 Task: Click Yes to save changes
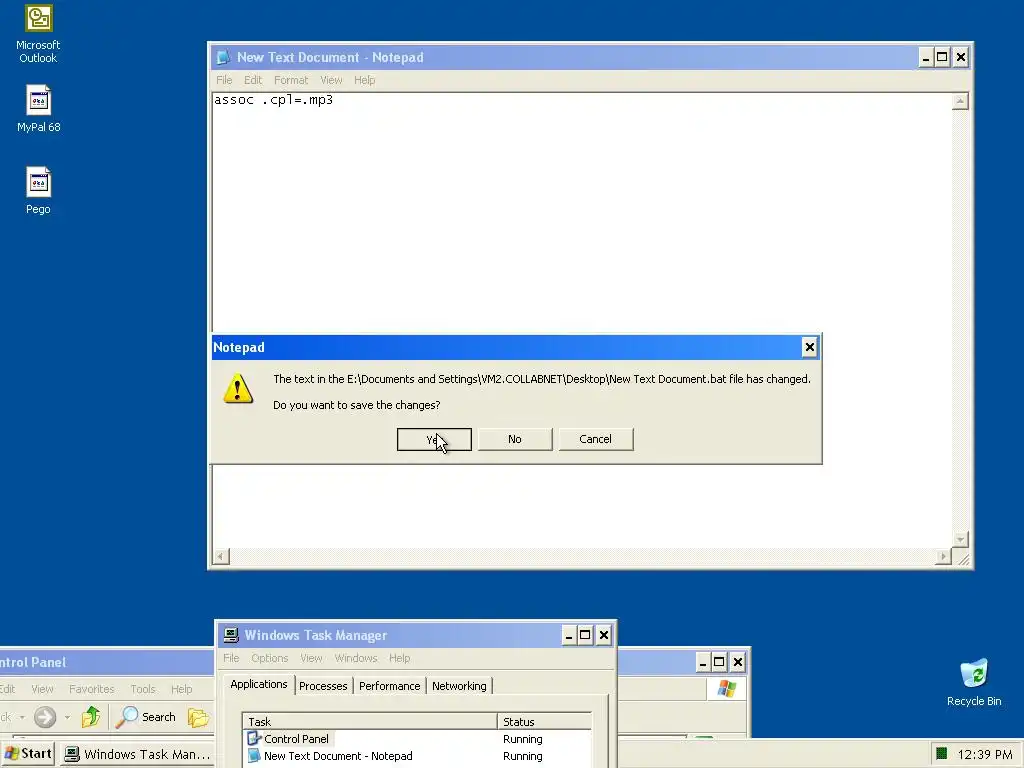[x=434, y=439]
